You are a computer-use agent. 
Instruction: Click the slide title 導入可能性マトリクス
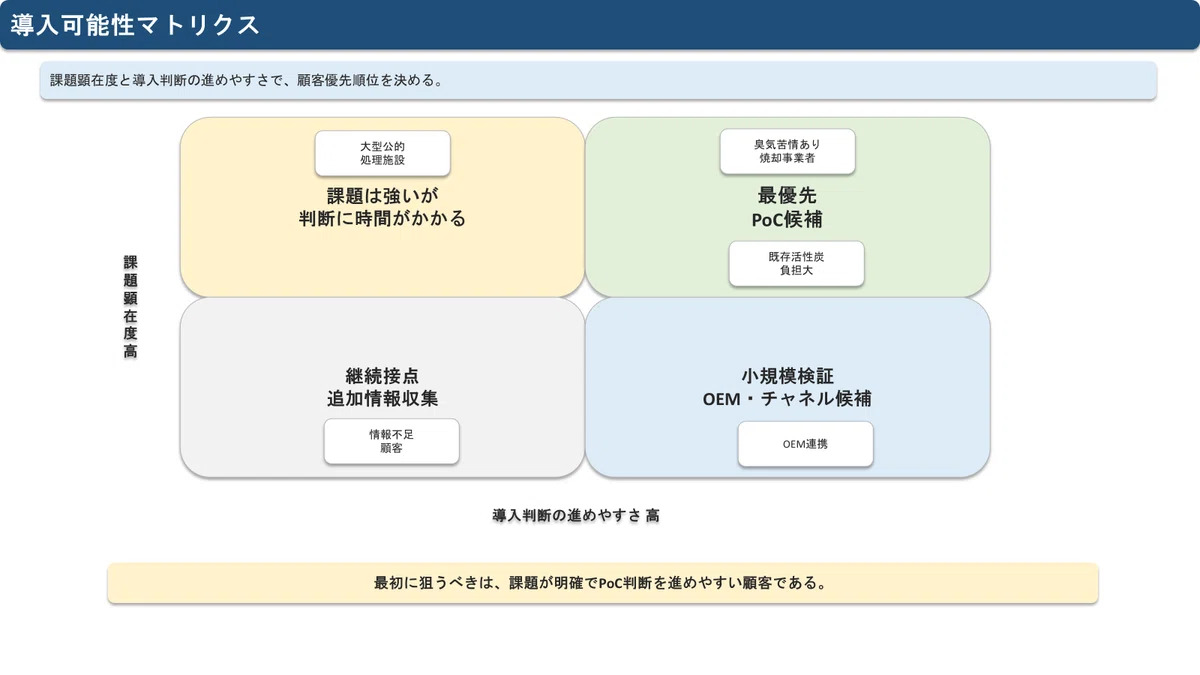tap(136, 25)
